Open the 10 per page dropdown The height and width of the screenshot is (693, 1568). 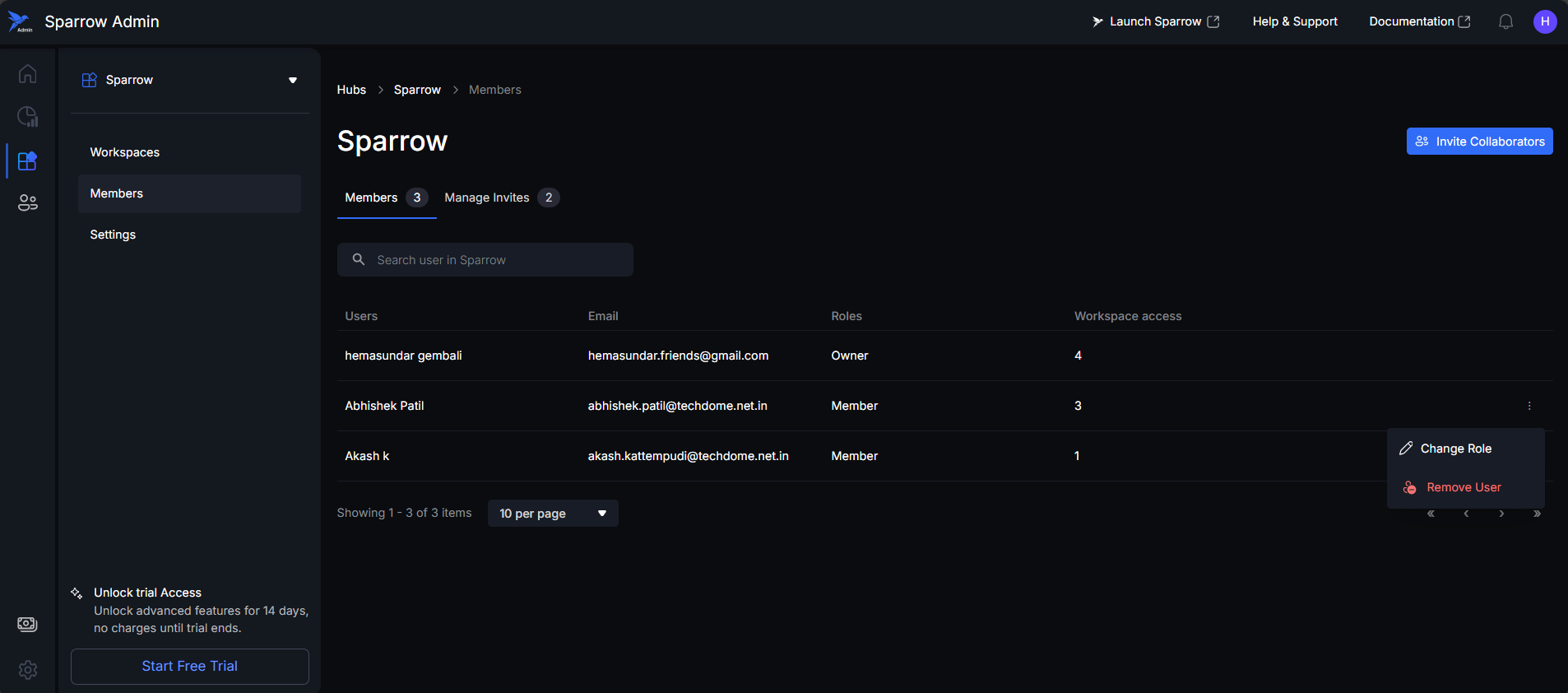[552, 514]
